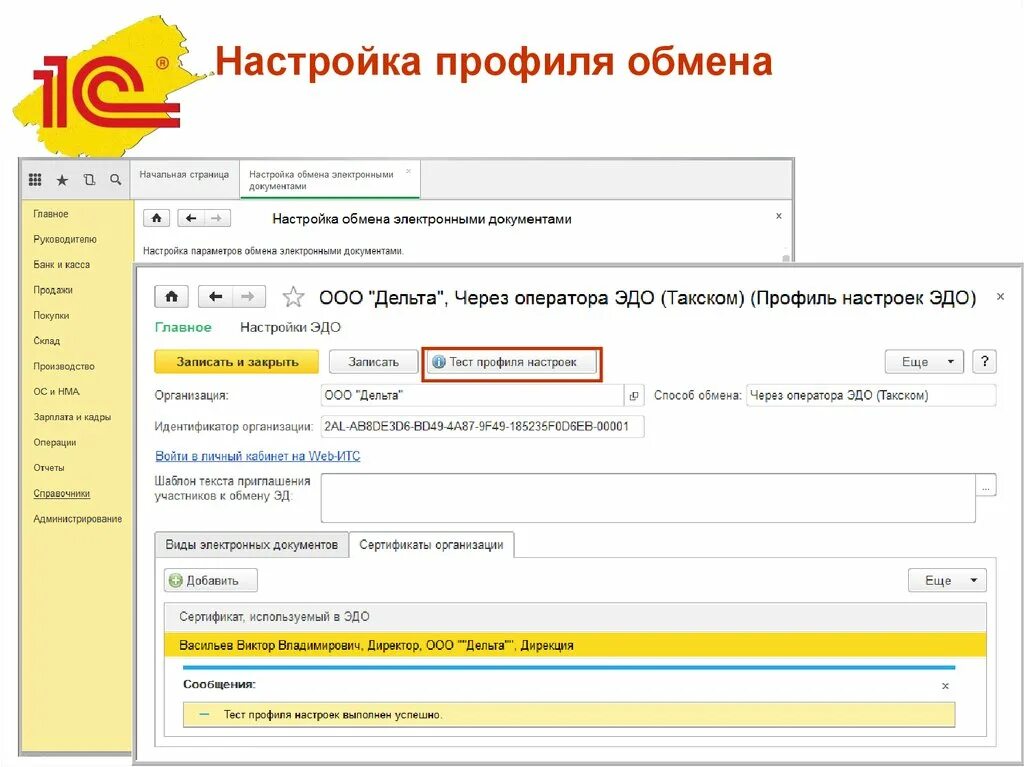Open Руководителю section in sidebar

(x=65, y=239)
